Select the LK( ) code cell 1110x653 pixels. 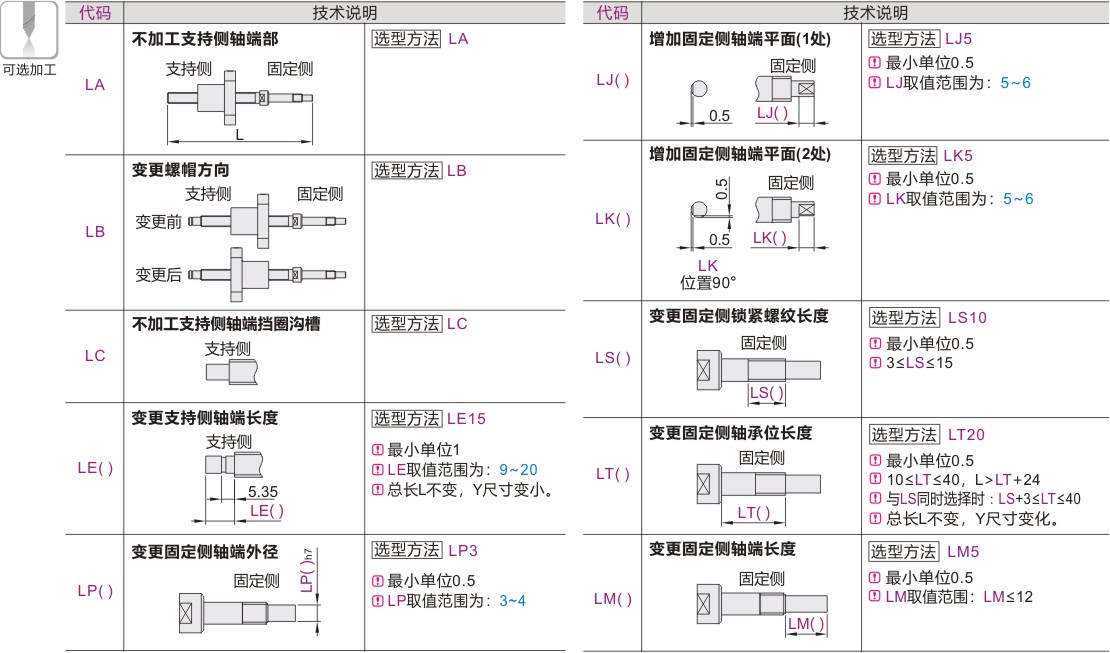coord(612,219)
